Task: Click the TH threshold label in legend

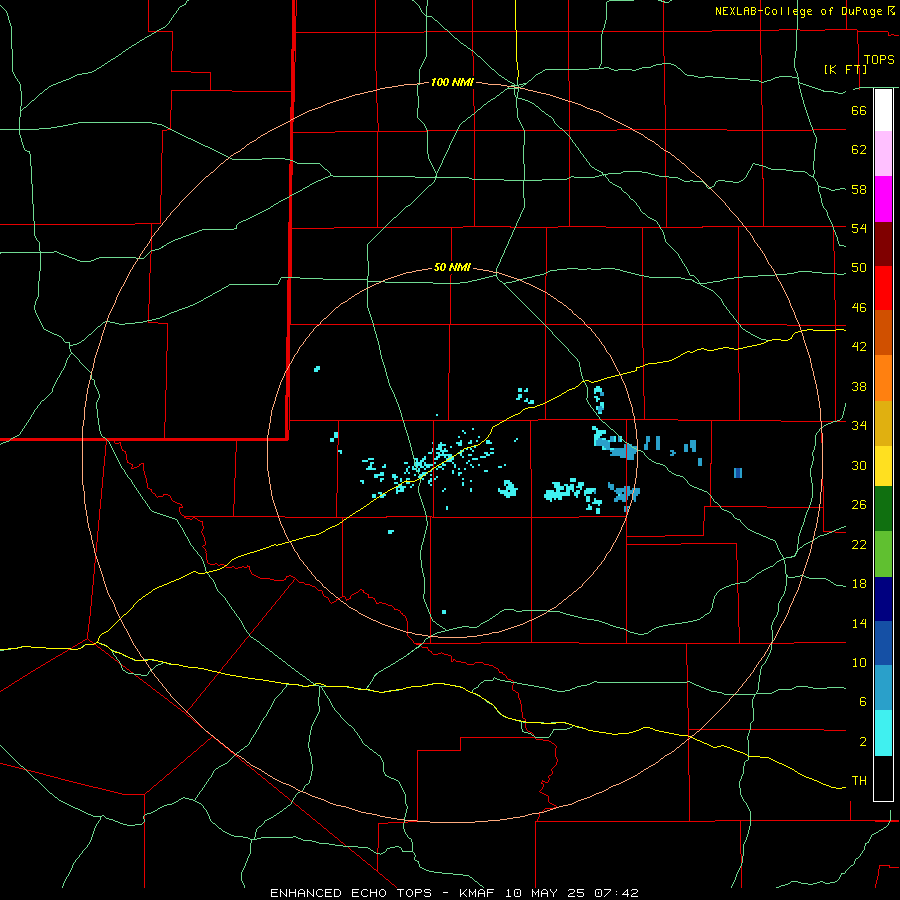Action: (x=859, y=781)
